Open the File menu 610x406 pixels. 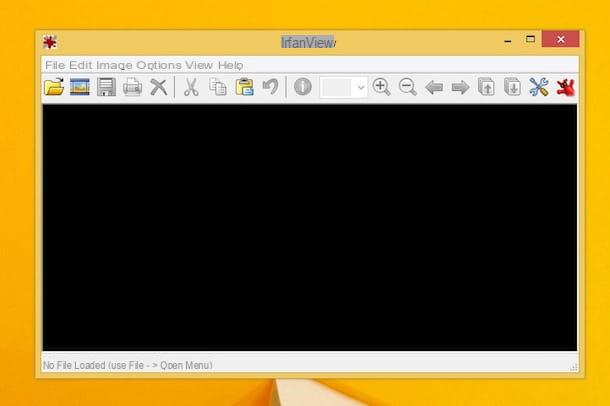pos(55,65)
